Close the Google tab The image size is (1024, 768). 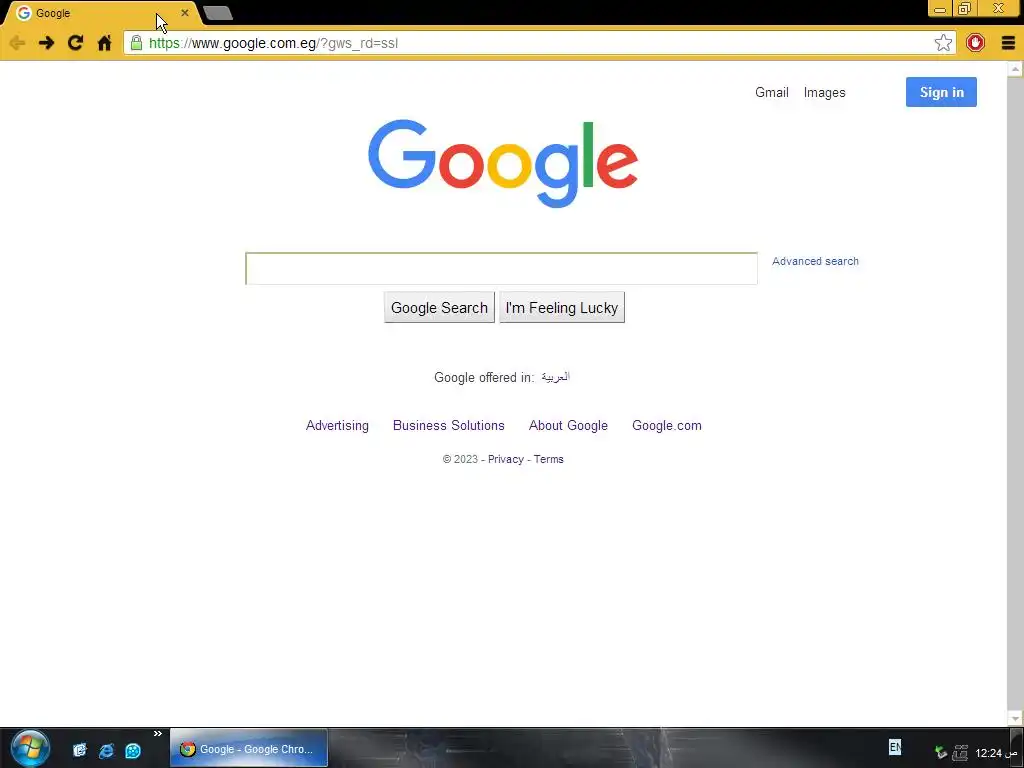[185, 13]
